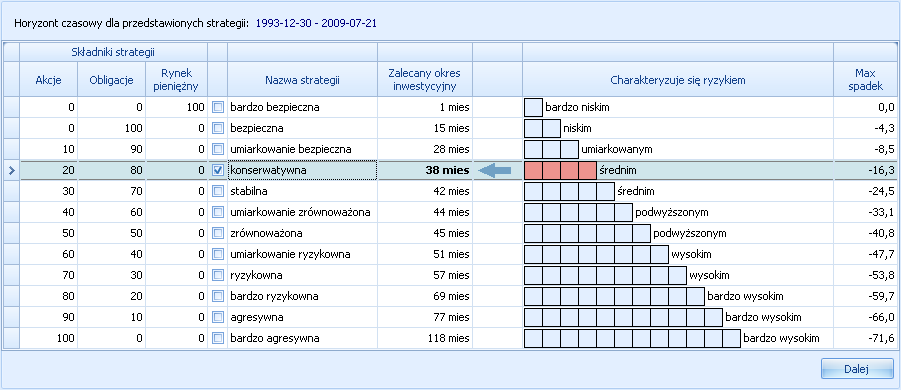Uncheck the konserwatywna strategy checkbox
The image size is (901, 390).
[218, 170]
